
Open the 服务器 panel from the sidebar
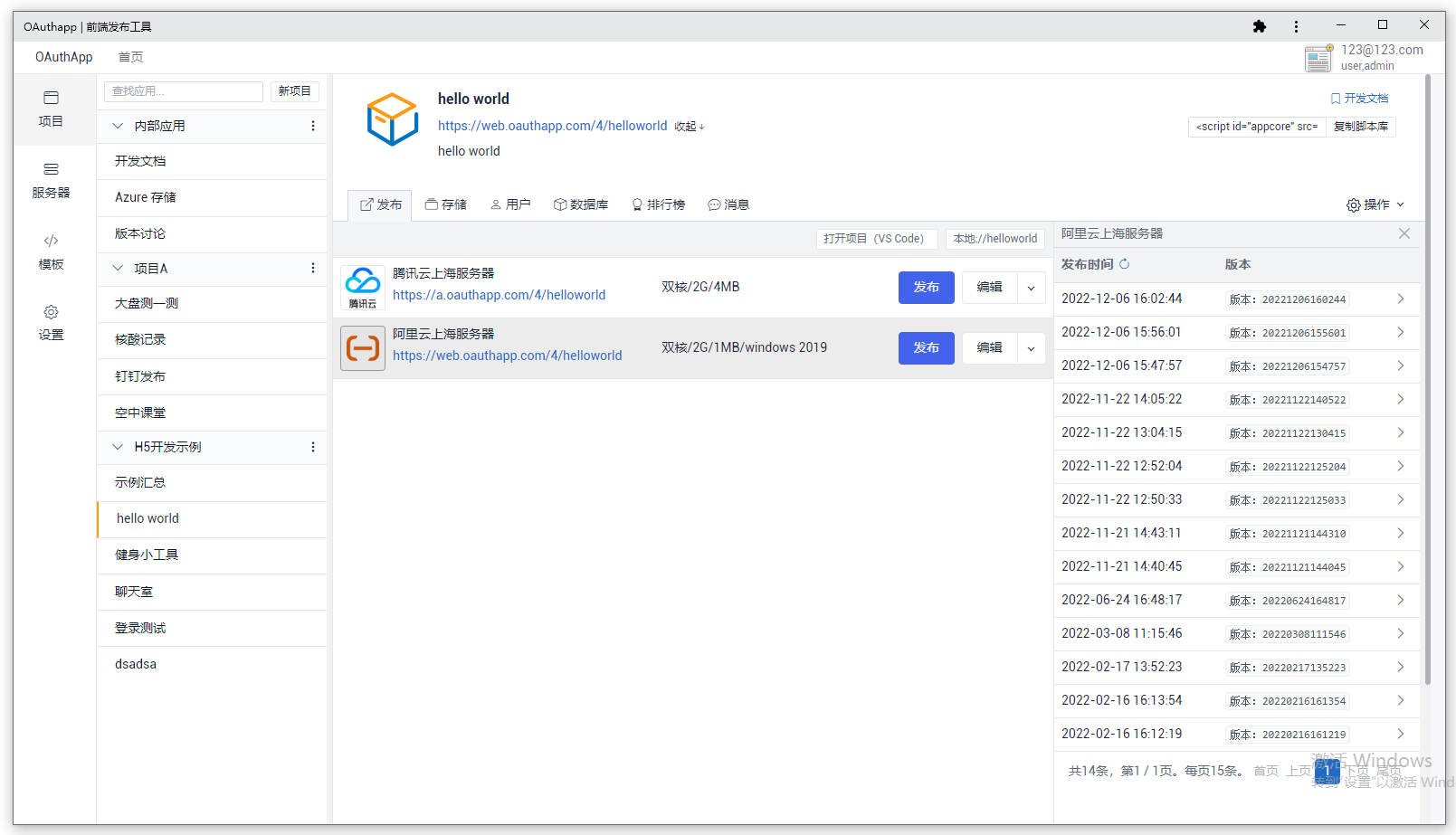(51, 180)
